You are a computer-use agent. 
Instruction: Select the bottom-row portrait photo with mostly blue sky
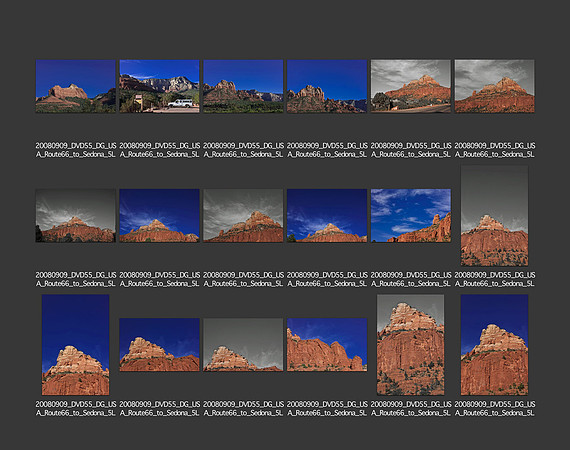76,345
